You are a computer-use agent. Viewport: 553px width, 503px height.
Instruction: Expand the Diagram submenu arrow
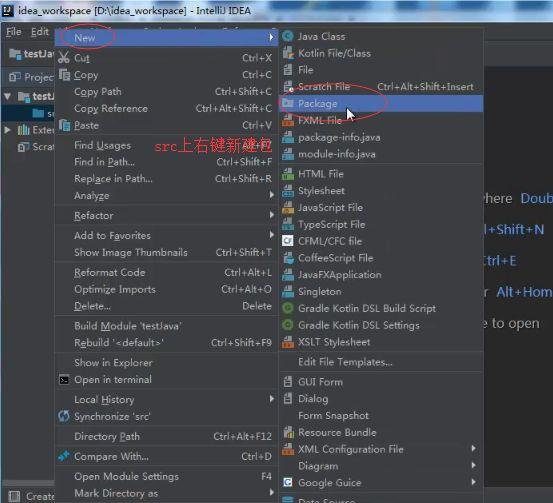tap(473, 465)
